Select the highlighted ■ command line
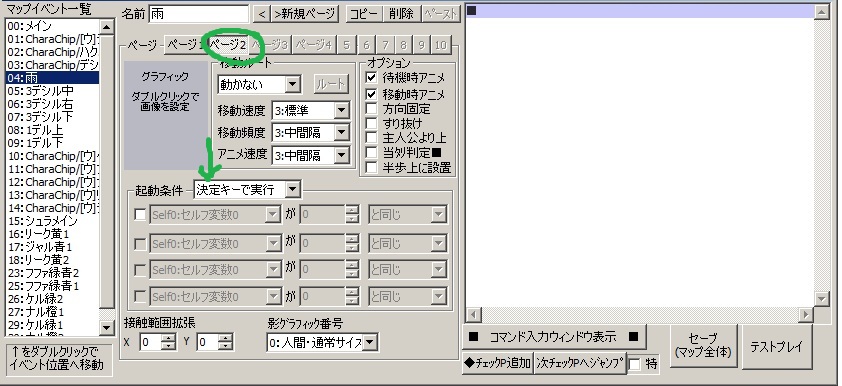Image resolution: width=842 pixels, height=386 pixels. click(x=640, y=11)
